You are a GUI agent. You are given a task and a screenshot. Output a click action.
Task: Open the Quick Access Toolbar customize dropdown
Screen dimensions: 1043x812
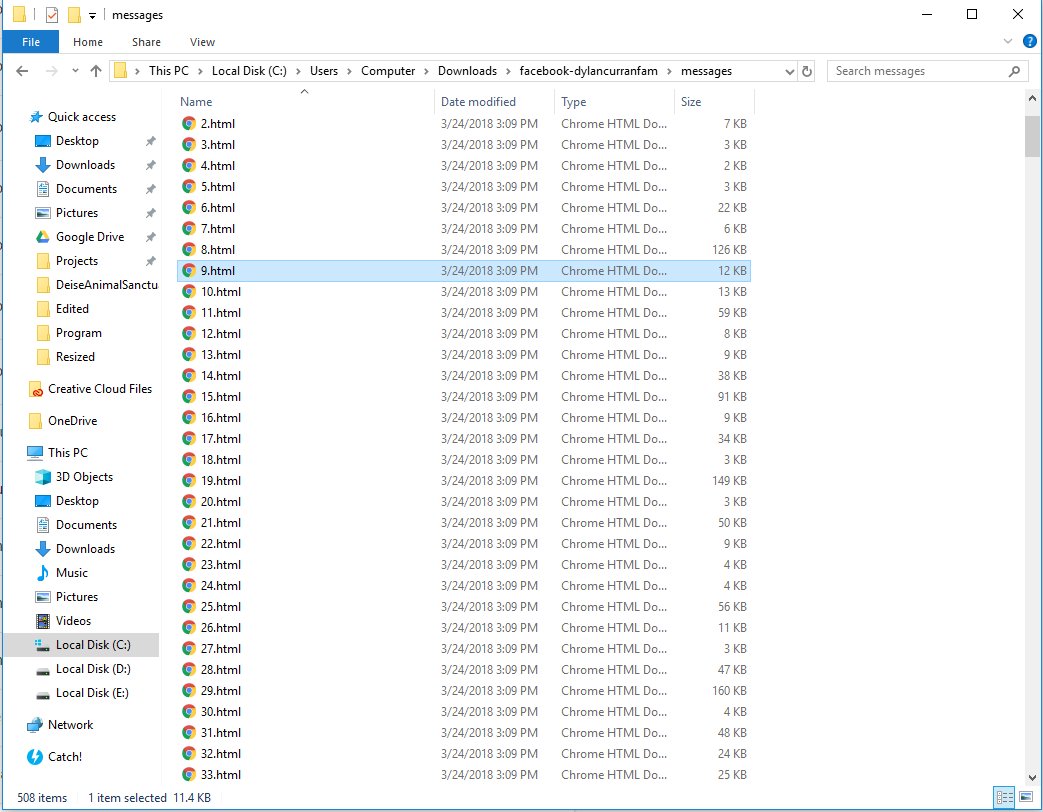92,15
